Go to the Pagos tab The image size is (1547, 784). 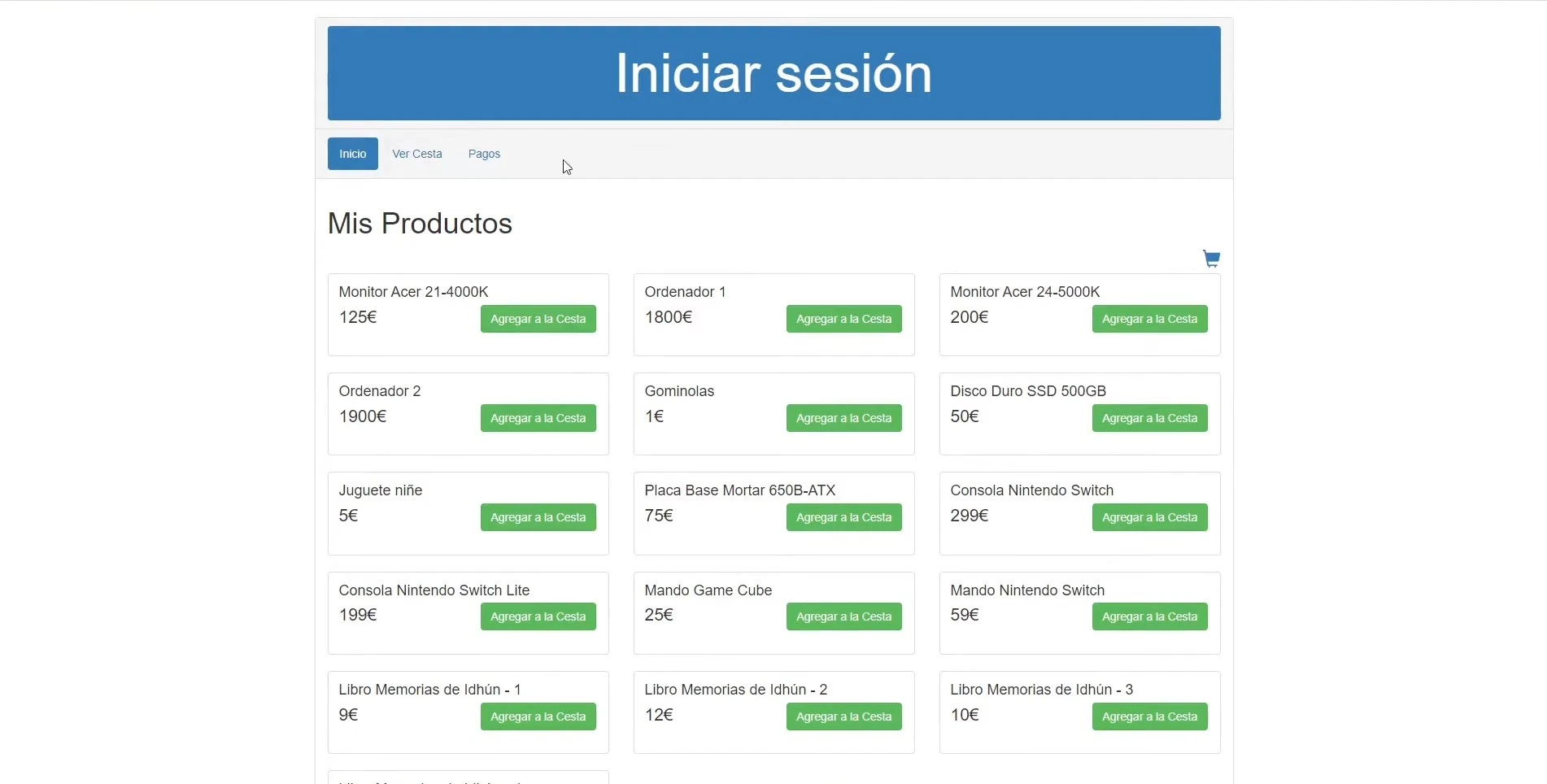(484, 154)
